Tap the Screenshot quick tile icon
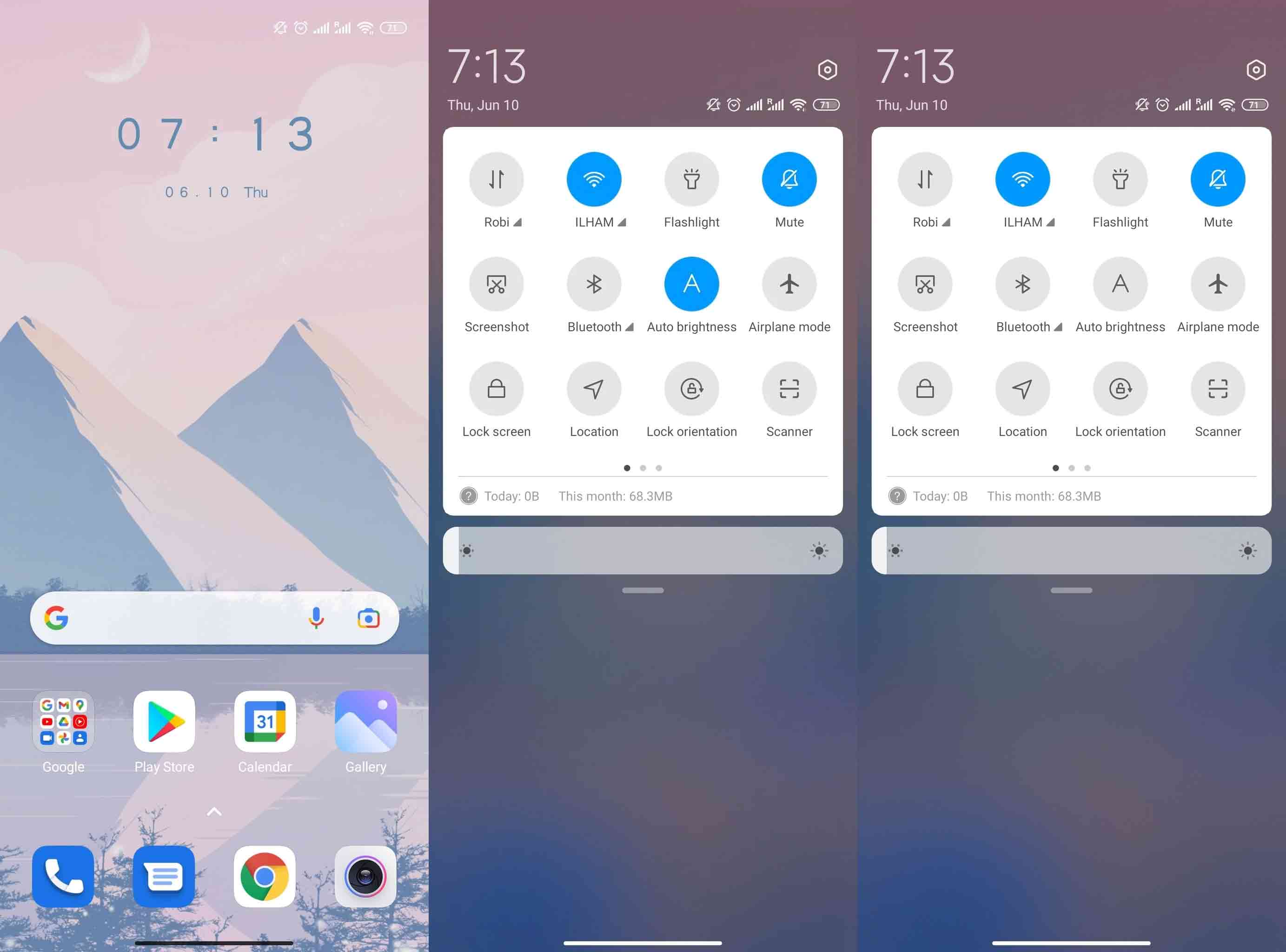1286x952 pixels. 497,285
